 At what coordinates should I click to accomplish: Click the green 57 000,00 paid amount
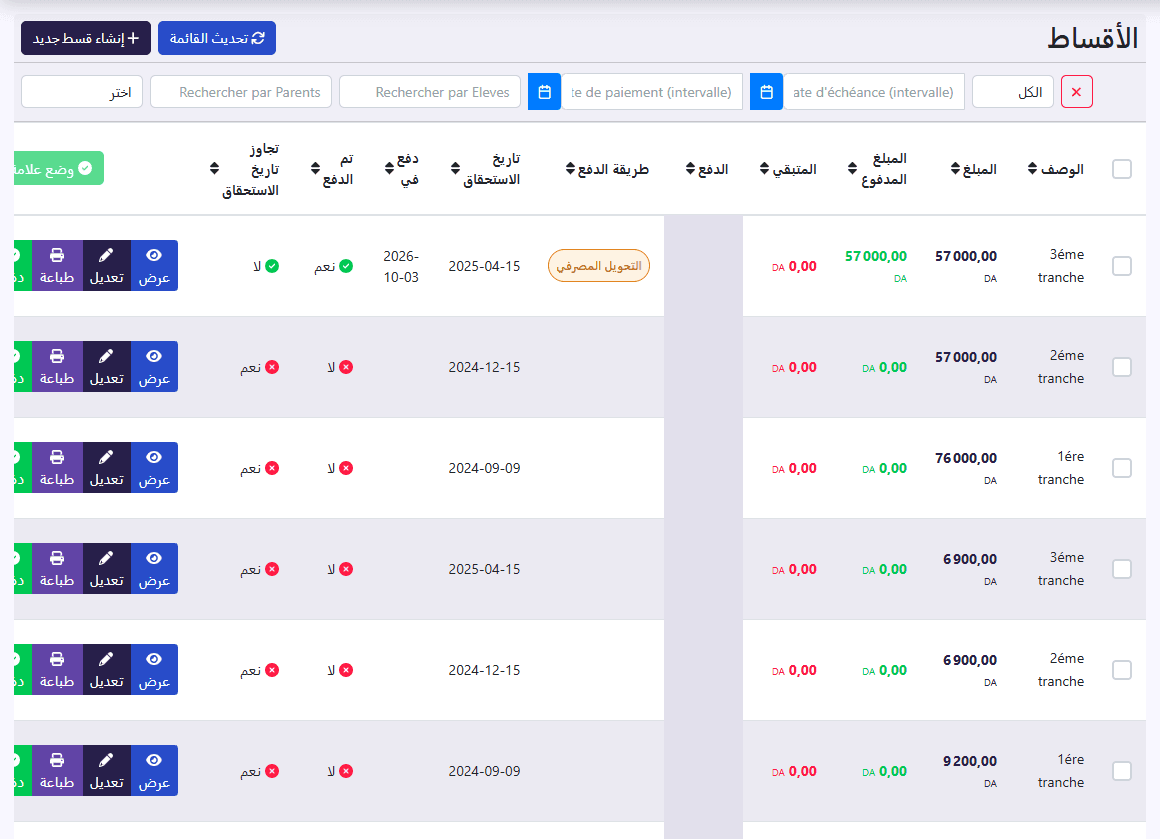(876, 256)
